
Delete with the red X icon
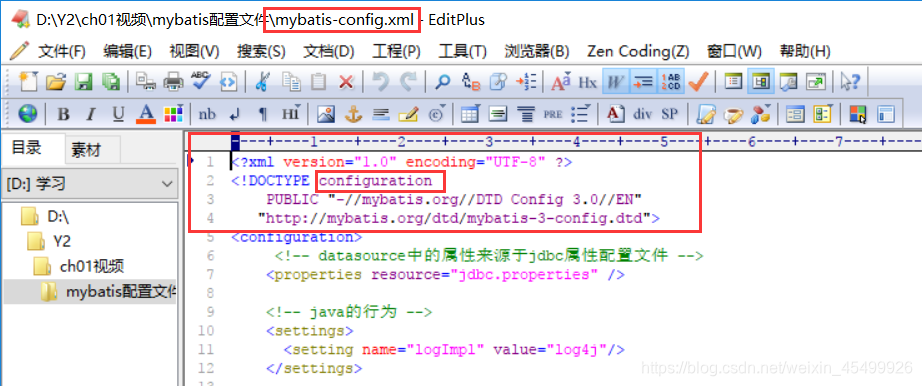coord(346,82)
